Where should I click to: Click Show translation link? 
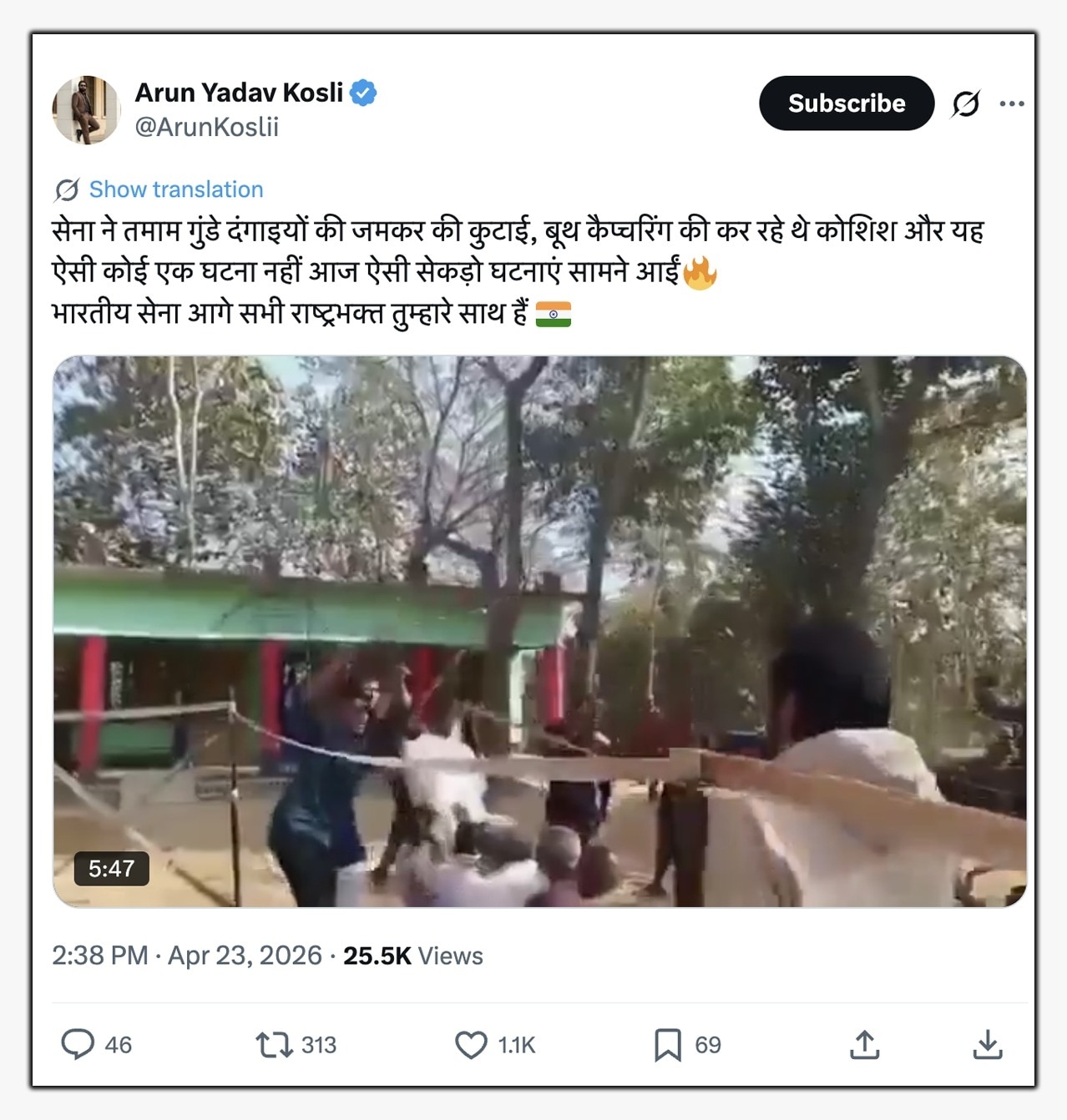[x=176, y=189]
